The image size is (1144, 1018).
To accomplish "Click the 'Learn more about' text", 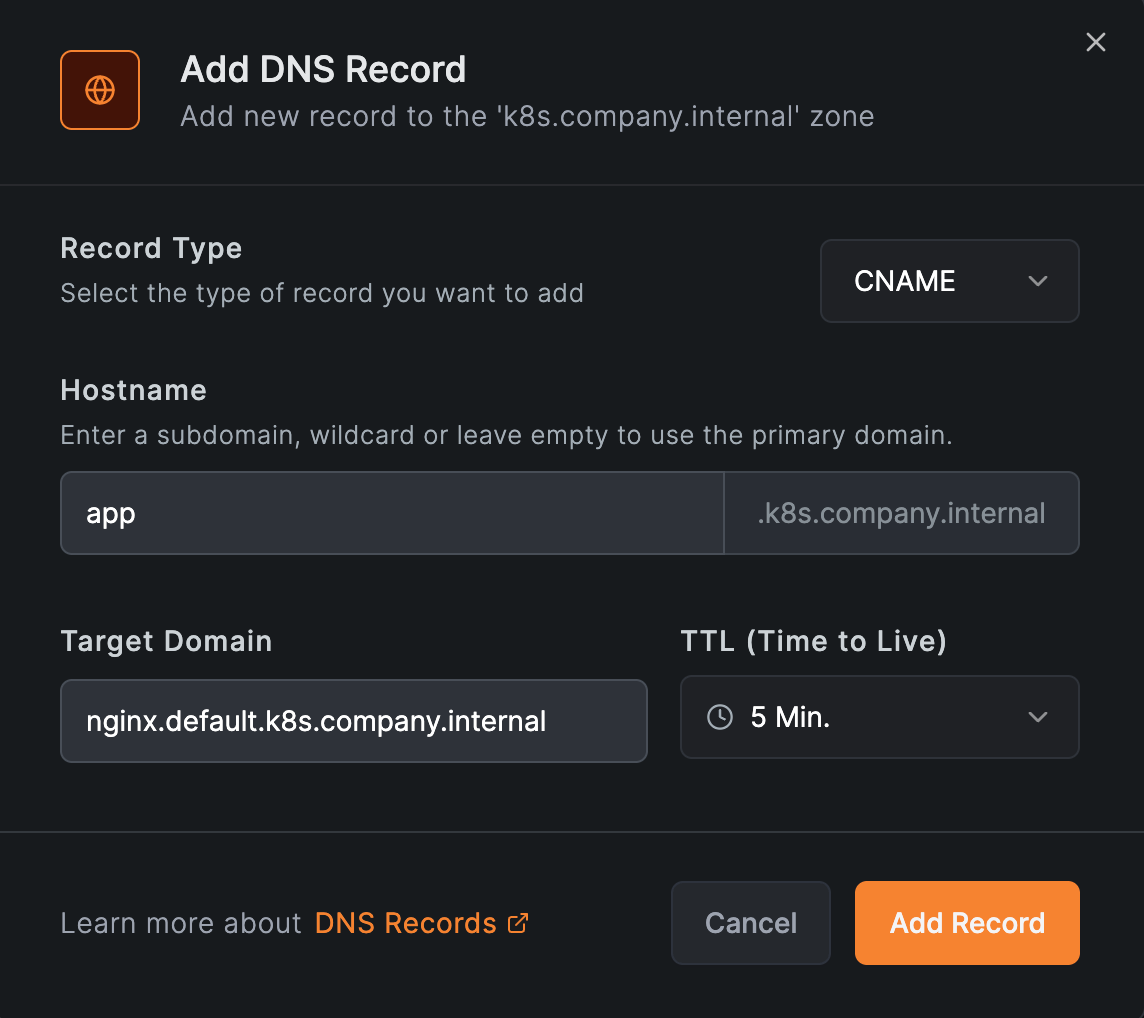I will pyautogui.click(x=181, y=923).
